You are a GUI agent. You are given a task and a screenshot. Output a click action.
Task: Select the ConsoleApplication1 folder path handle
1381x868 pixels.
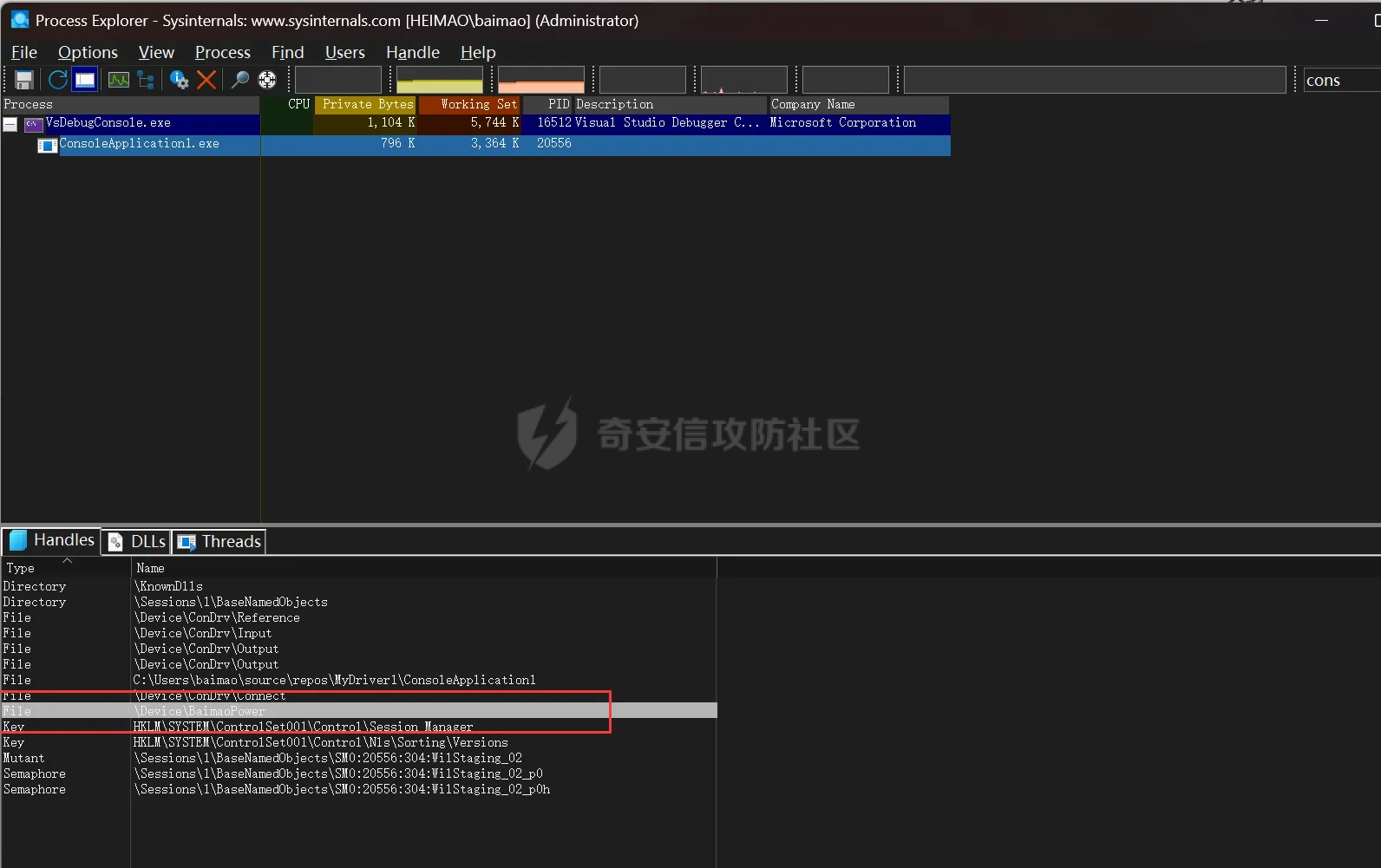coord(359,680)
